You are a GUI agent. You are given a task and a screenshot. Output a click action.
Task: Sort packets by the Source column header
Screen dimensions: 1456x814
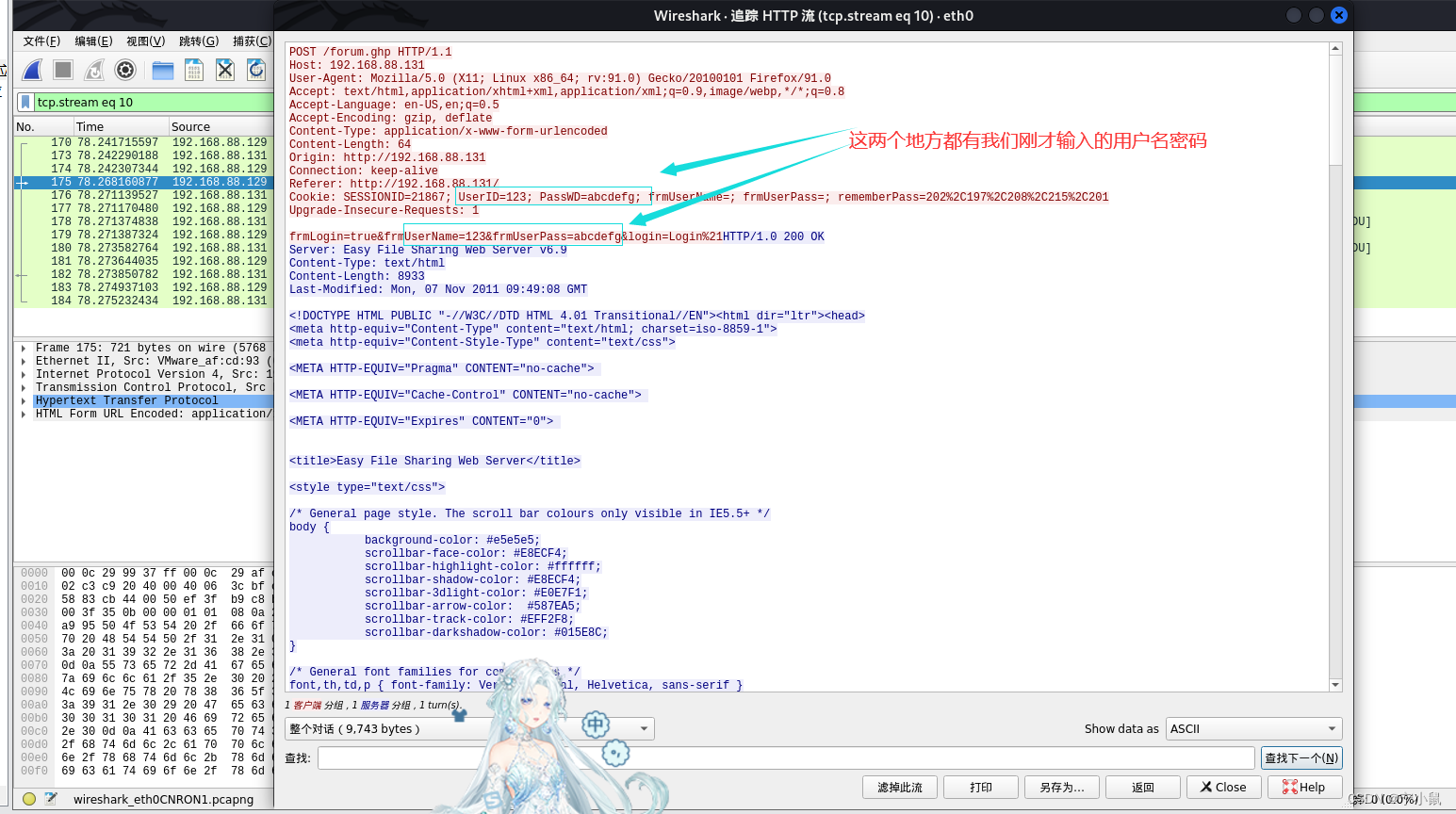(x=221, y=126)
